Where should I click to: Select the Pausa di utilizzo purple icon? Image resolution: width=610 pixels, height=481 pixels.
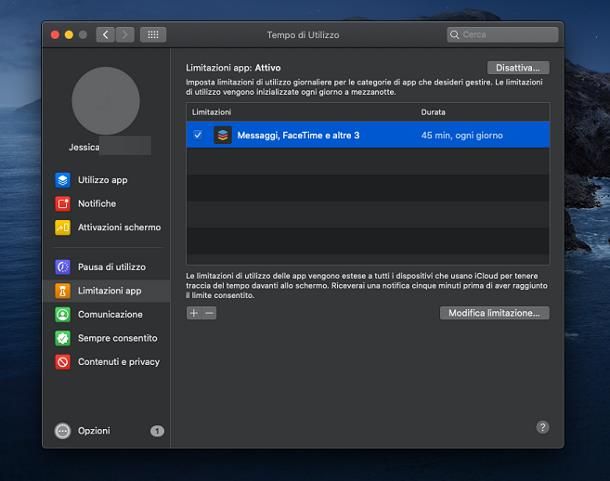click(63, 267)
